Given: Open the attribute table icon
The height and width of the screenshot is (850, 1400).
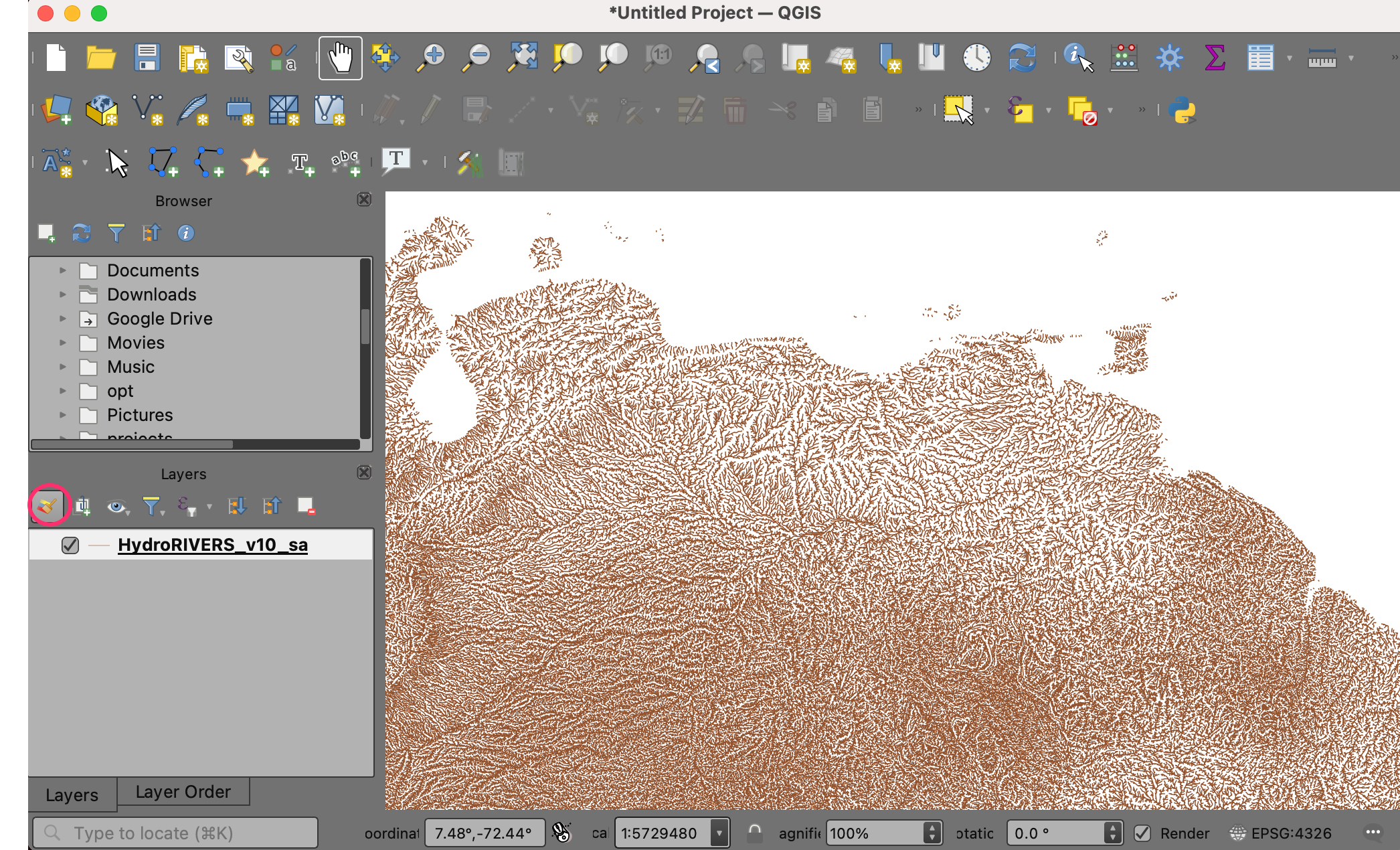Looking at the screenshot, I should click(x=1259, y=58).
